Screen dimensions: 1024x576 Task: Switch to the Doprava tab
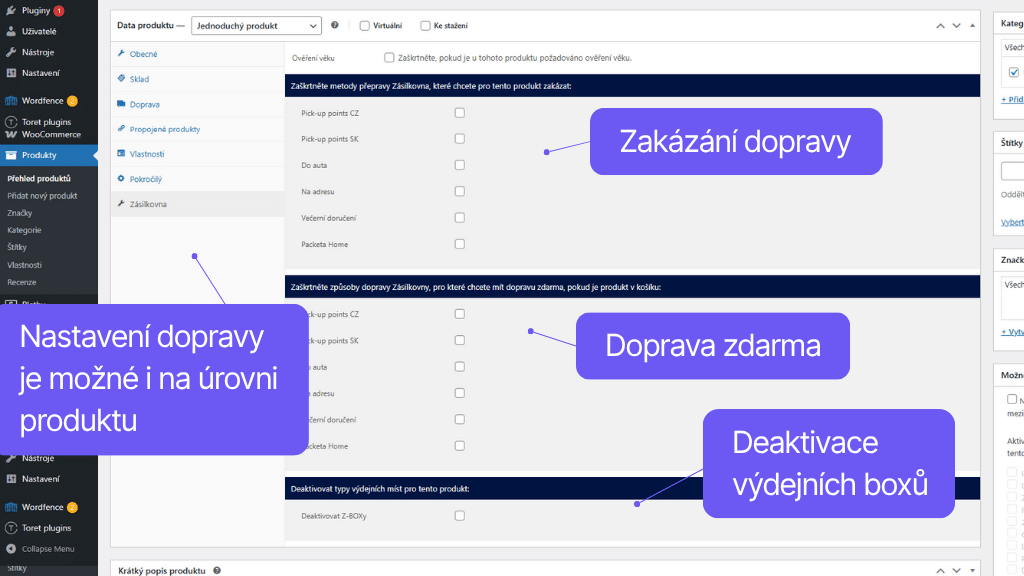point(144,104)
